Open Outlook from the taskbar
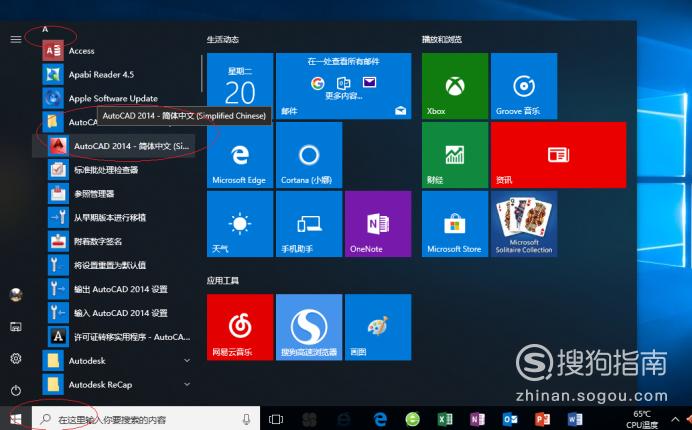 point(510,419)
